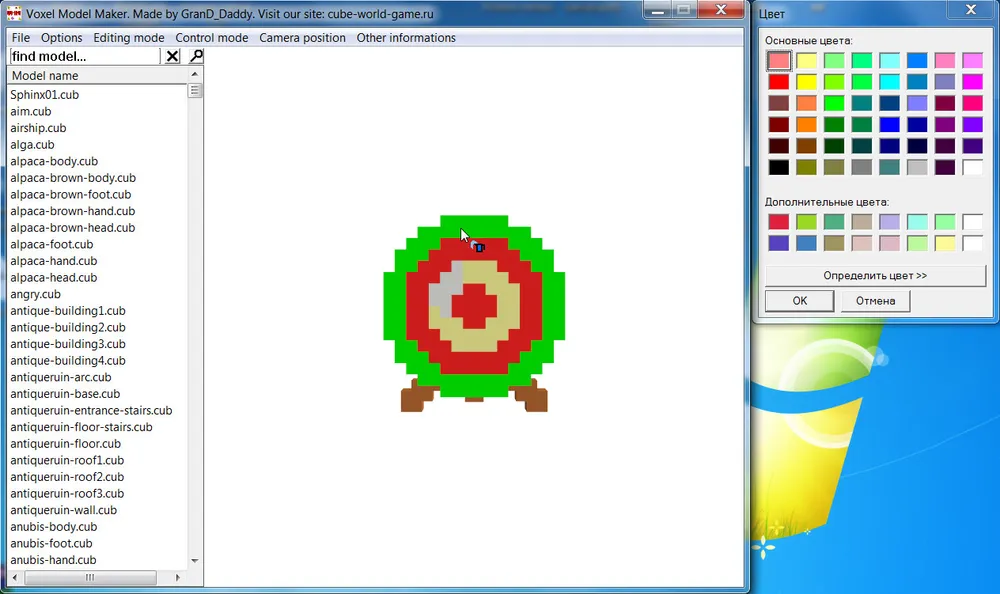Click the find model search field
The width and height of the screenshot is (1000, 594).
coord(84,57)
